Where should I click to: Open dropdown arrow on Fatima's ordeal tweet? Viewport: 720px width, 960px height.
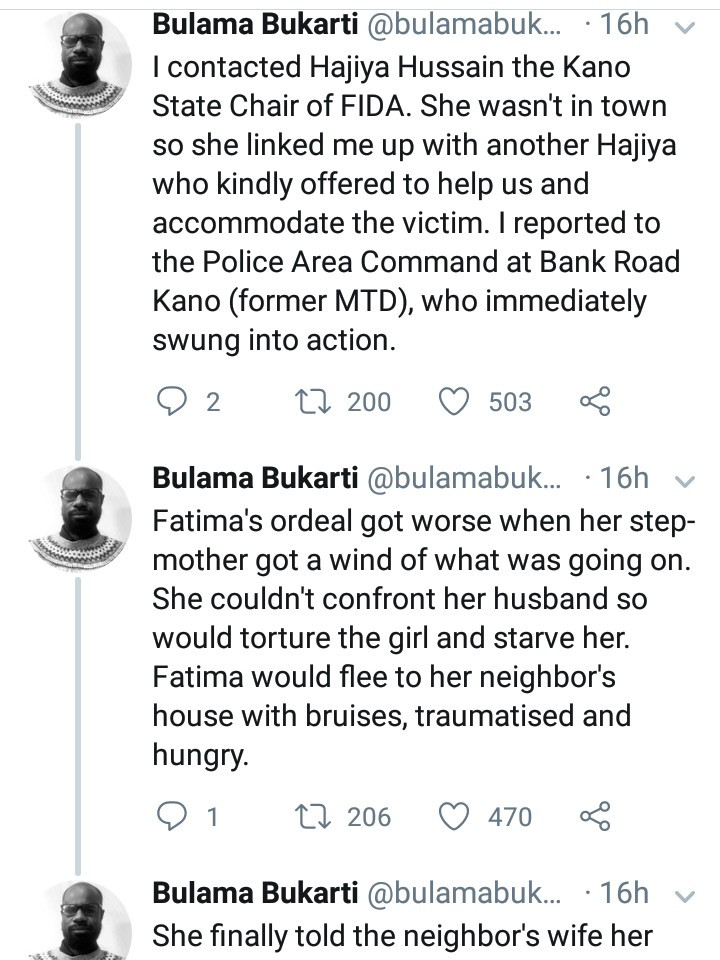tap(685, 481)
